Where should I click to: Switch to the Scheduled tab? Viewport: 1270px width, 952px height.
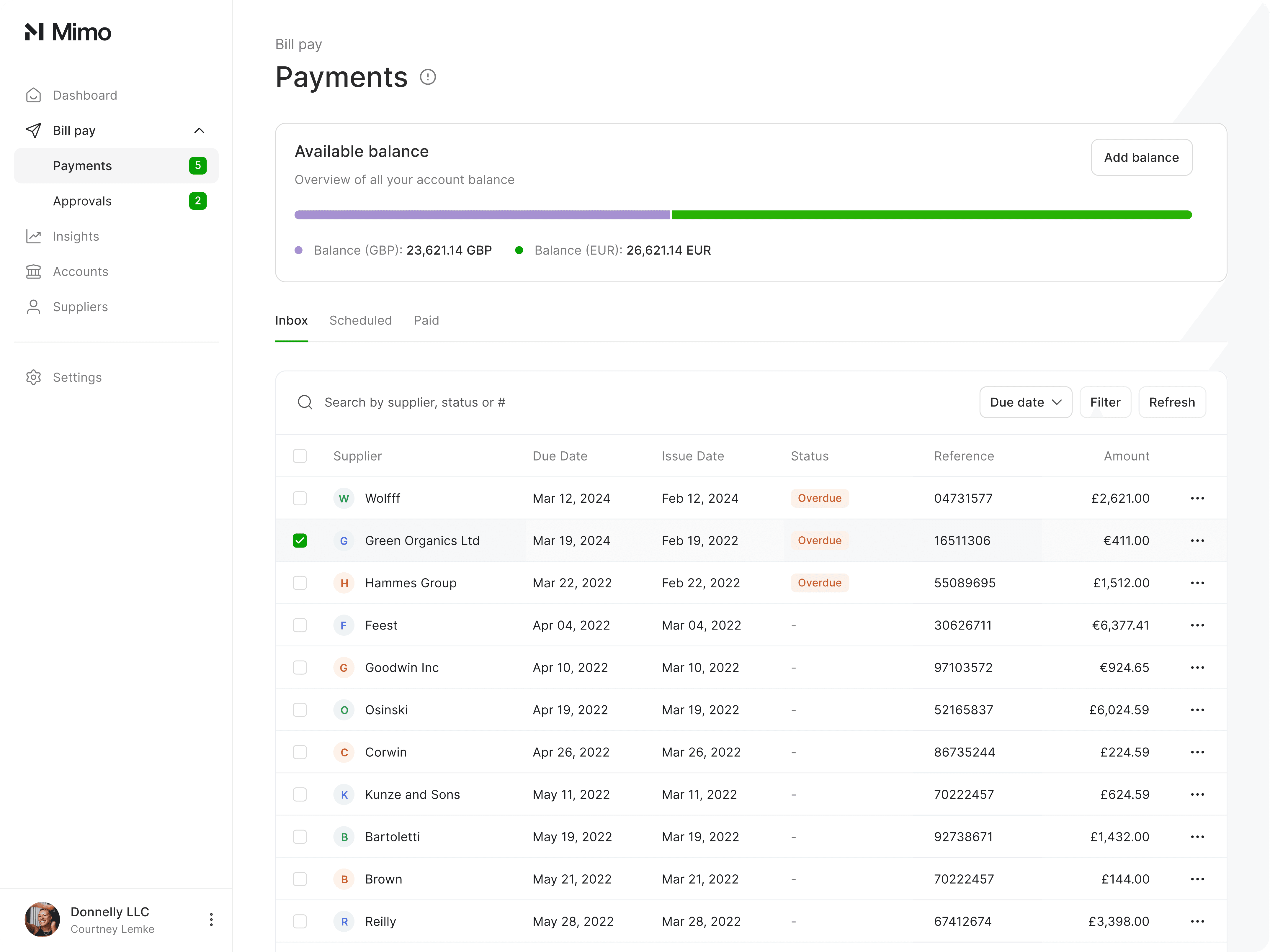pos(361,320)
